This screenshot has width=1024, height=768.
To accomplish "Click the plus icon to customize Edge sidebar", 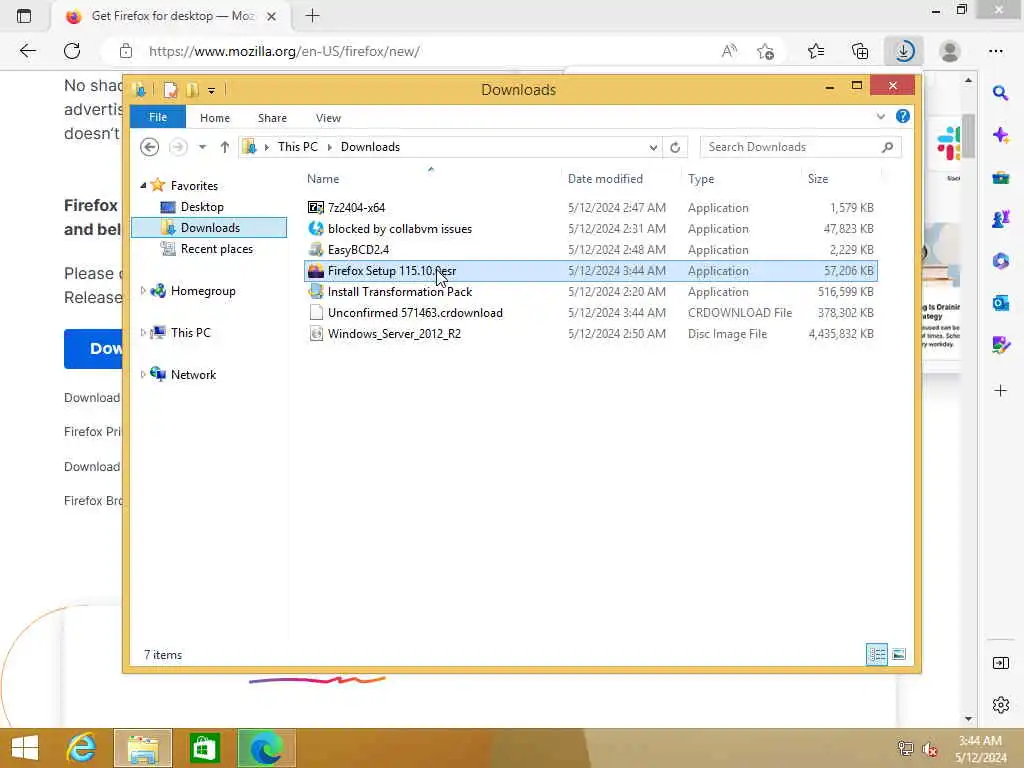I will tap(1000, 391).
